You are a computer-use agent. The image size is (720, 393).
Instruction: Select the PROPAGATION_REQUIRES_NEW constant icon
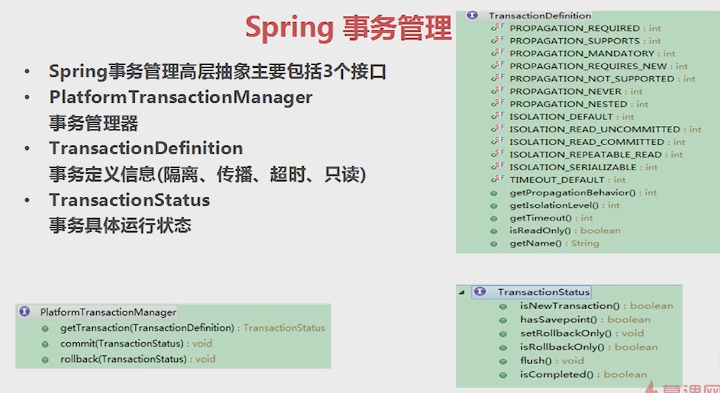pyautogui.click(x=497, y=66)
